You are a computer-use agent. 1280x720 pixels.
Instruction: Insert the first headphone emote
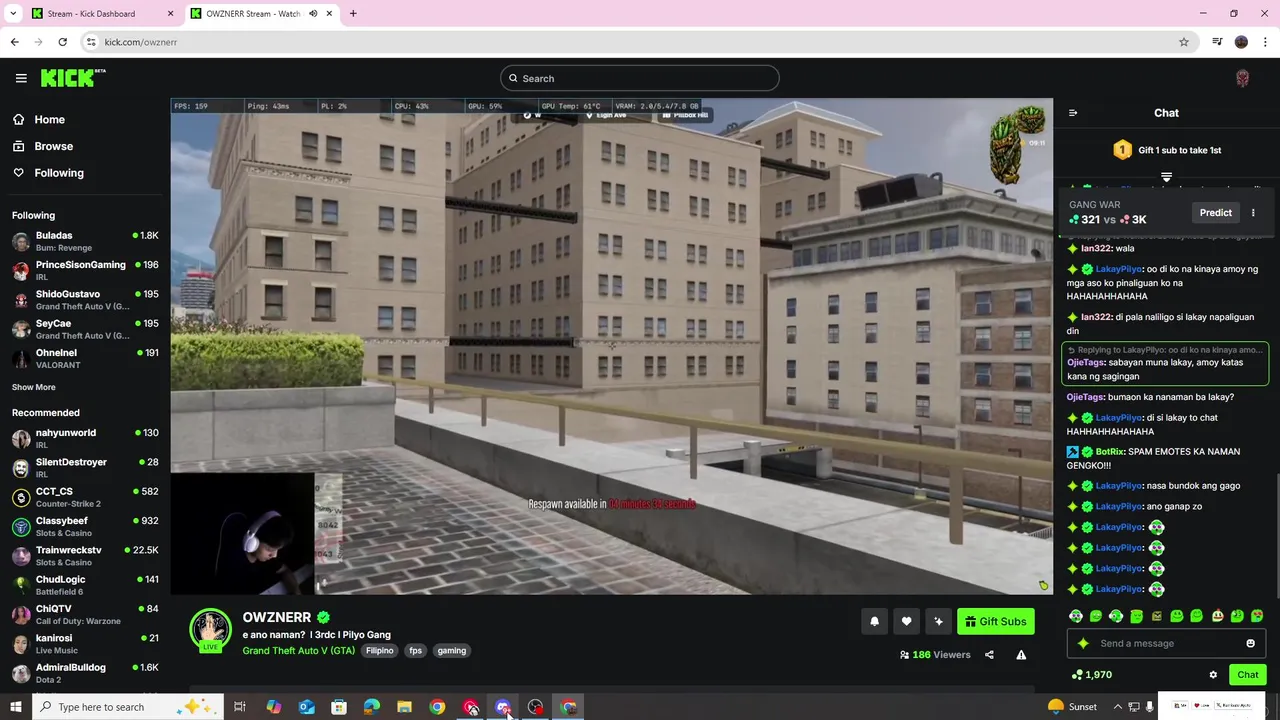[x=1075, y=616]
